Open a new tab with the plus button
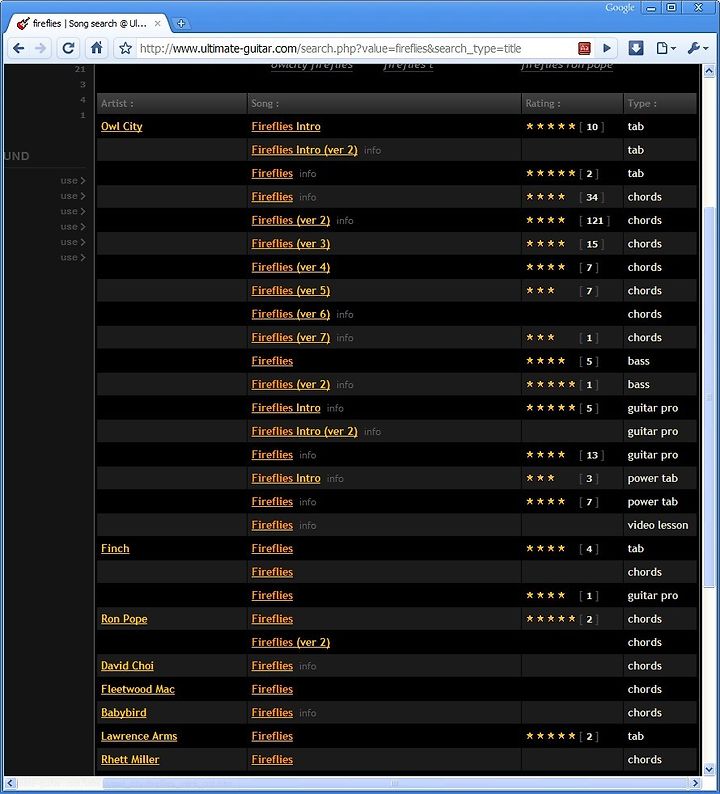720x794 pixels. point(181,23)
